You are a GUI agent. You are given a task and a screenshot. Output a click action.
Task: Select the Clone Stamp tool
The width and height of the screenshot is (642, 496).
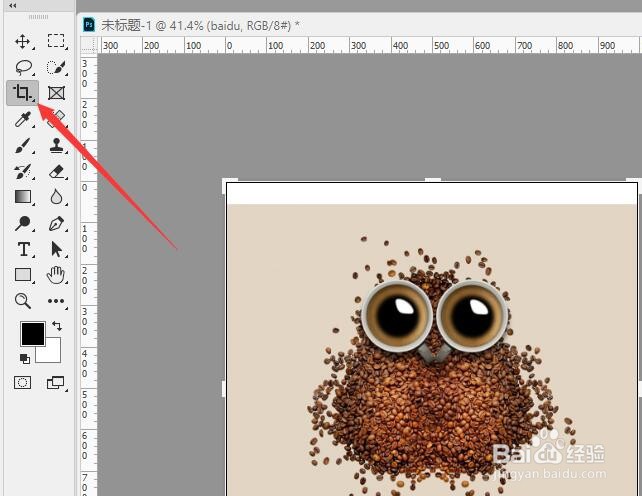57,145
